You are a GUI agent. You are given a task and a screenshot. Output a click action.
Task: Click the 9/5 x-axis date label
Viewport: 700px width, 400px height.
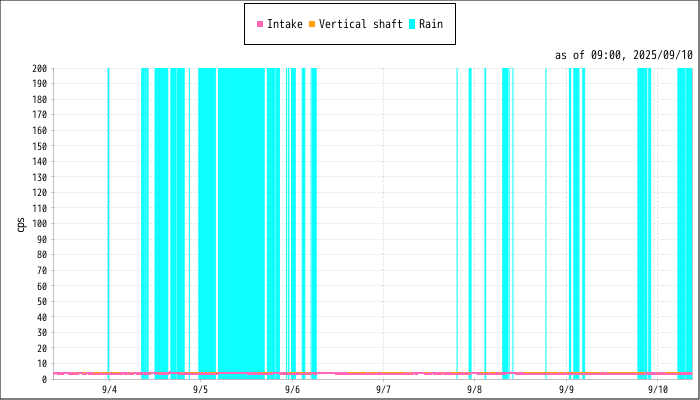tap(200, 388)
